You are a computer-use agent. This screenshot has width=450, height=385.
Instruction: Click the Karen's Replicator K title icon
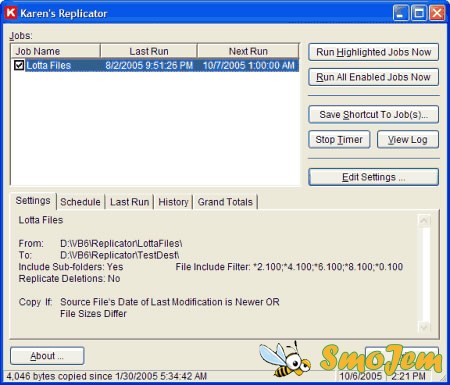[x=11, y=13]
